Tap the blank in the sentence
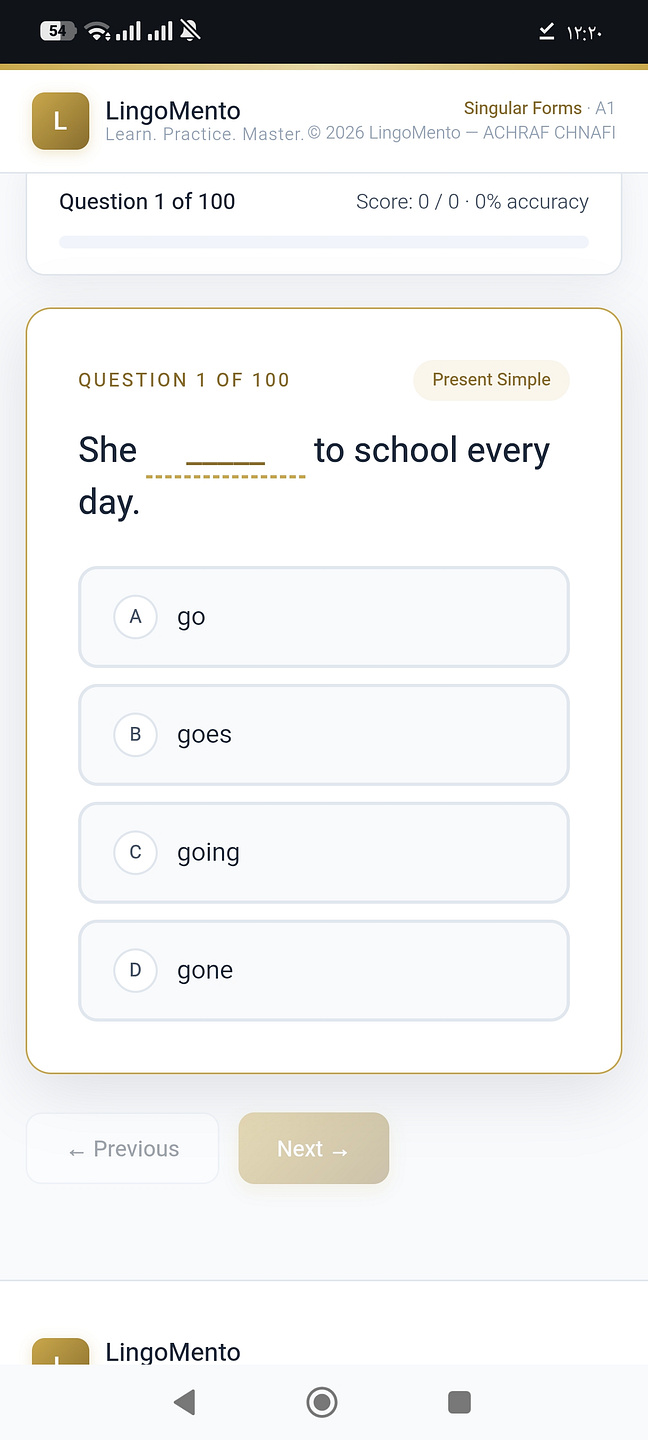The height and width of the screenshot is (1440, 648). click(226, 453)
